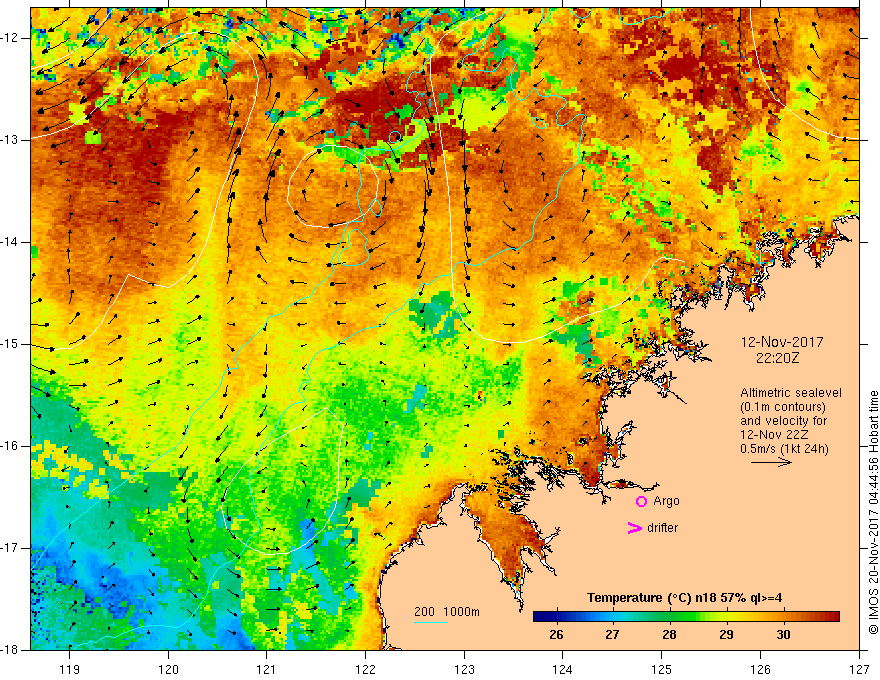Click the 26 value on temperature scale
The image size is (880, 680).
556,635
